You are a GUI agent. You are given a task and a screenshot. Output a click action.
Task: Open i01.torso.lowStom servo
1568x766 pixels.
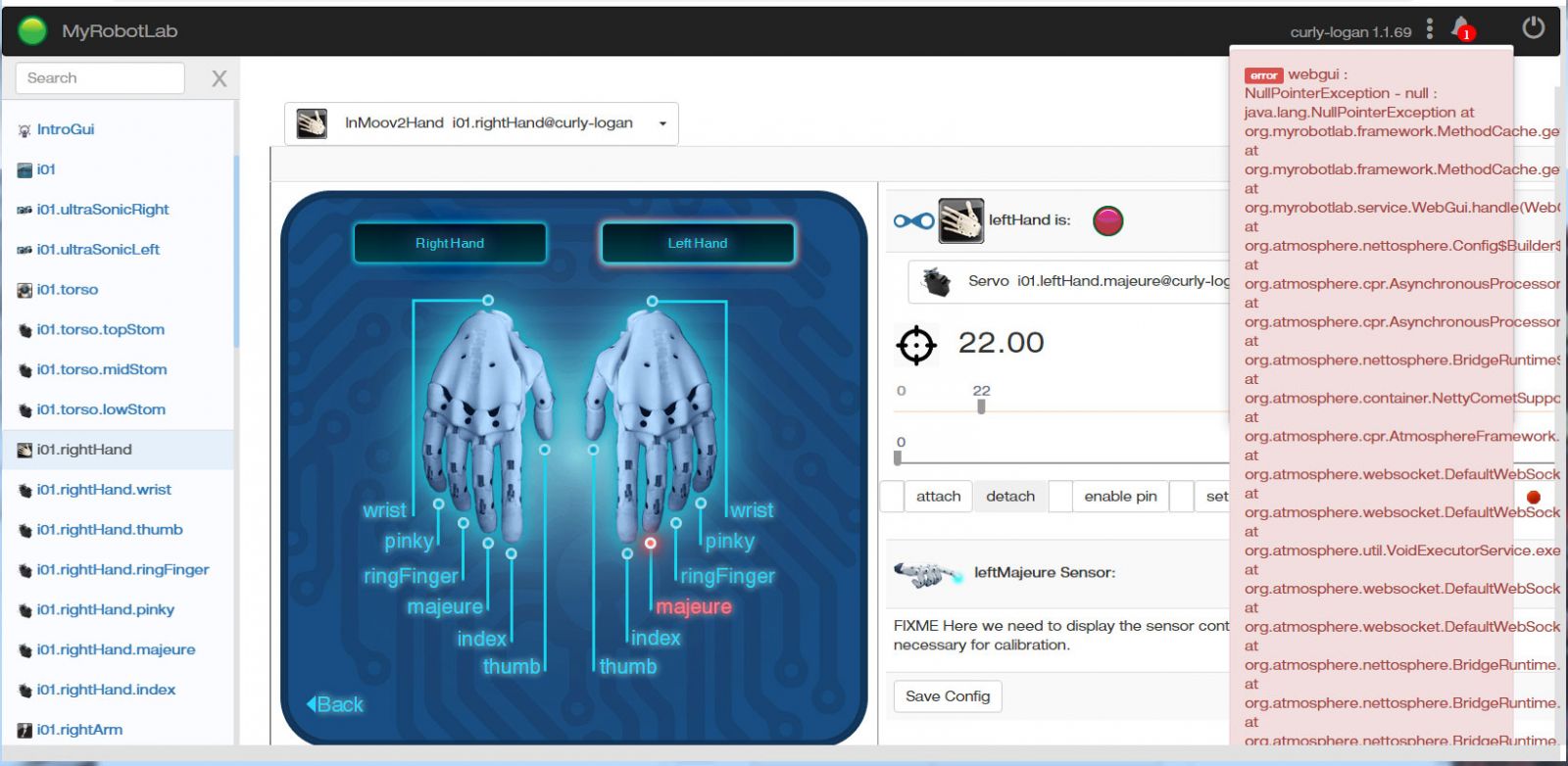pyautogui.click(x=101, y=409)
